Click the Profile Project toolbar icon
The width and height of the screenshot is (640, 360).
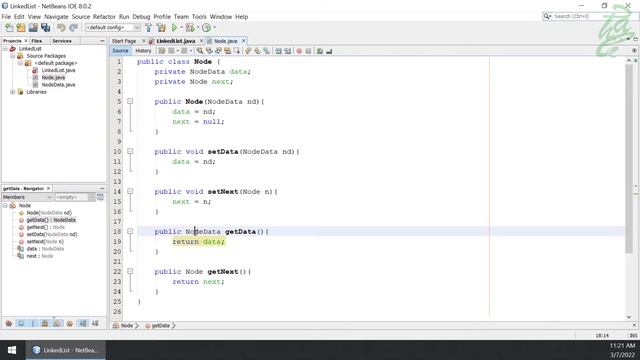(207, 28)
